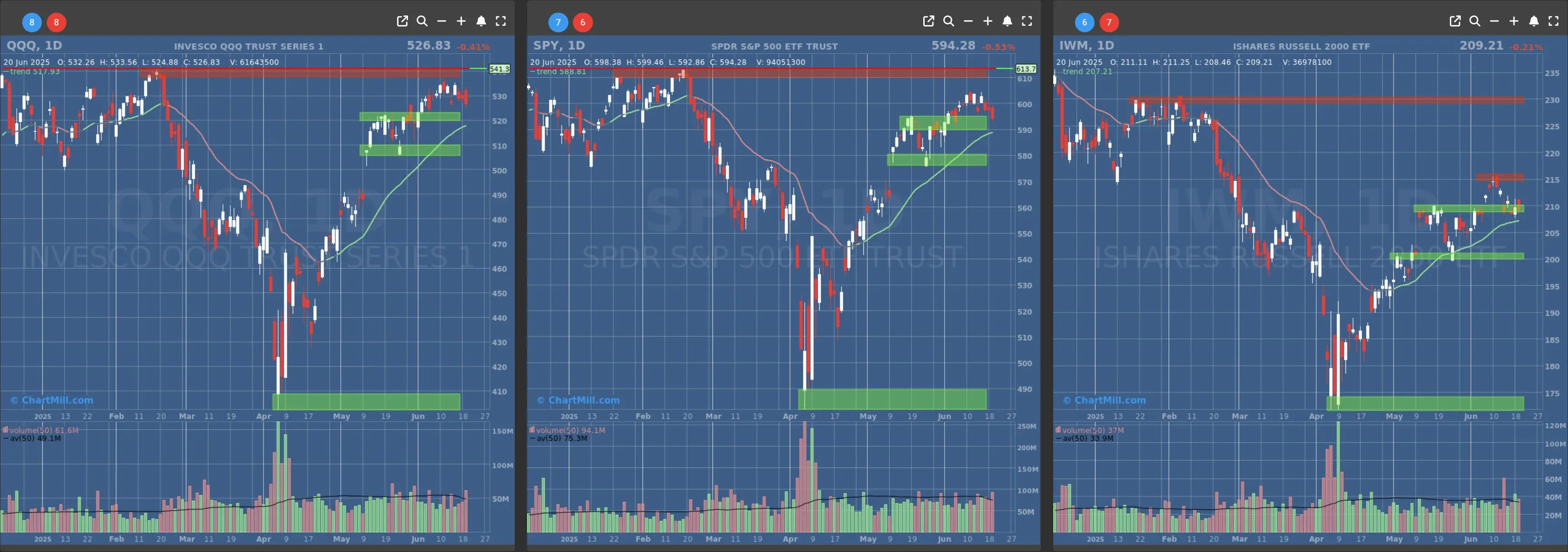Click the blue 6 badge on IWM chart
1568x552 pixels.
1084,23
